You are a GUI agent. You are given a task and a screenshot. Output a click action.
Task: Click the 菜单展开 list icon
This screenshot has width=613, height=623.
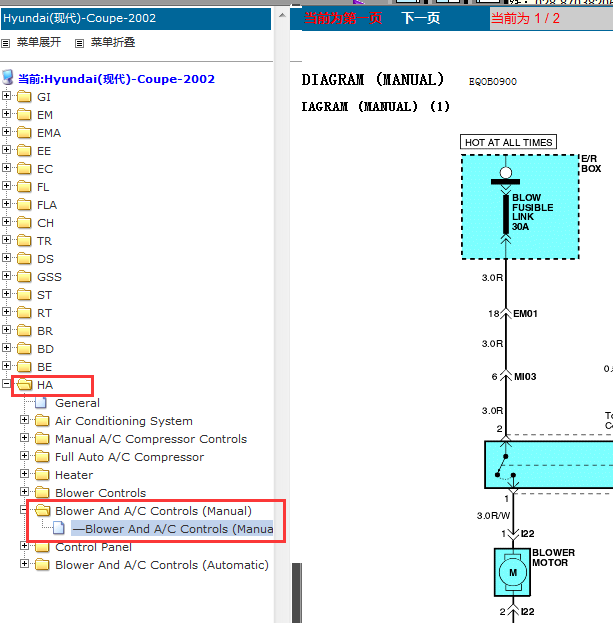click(6, 43)
